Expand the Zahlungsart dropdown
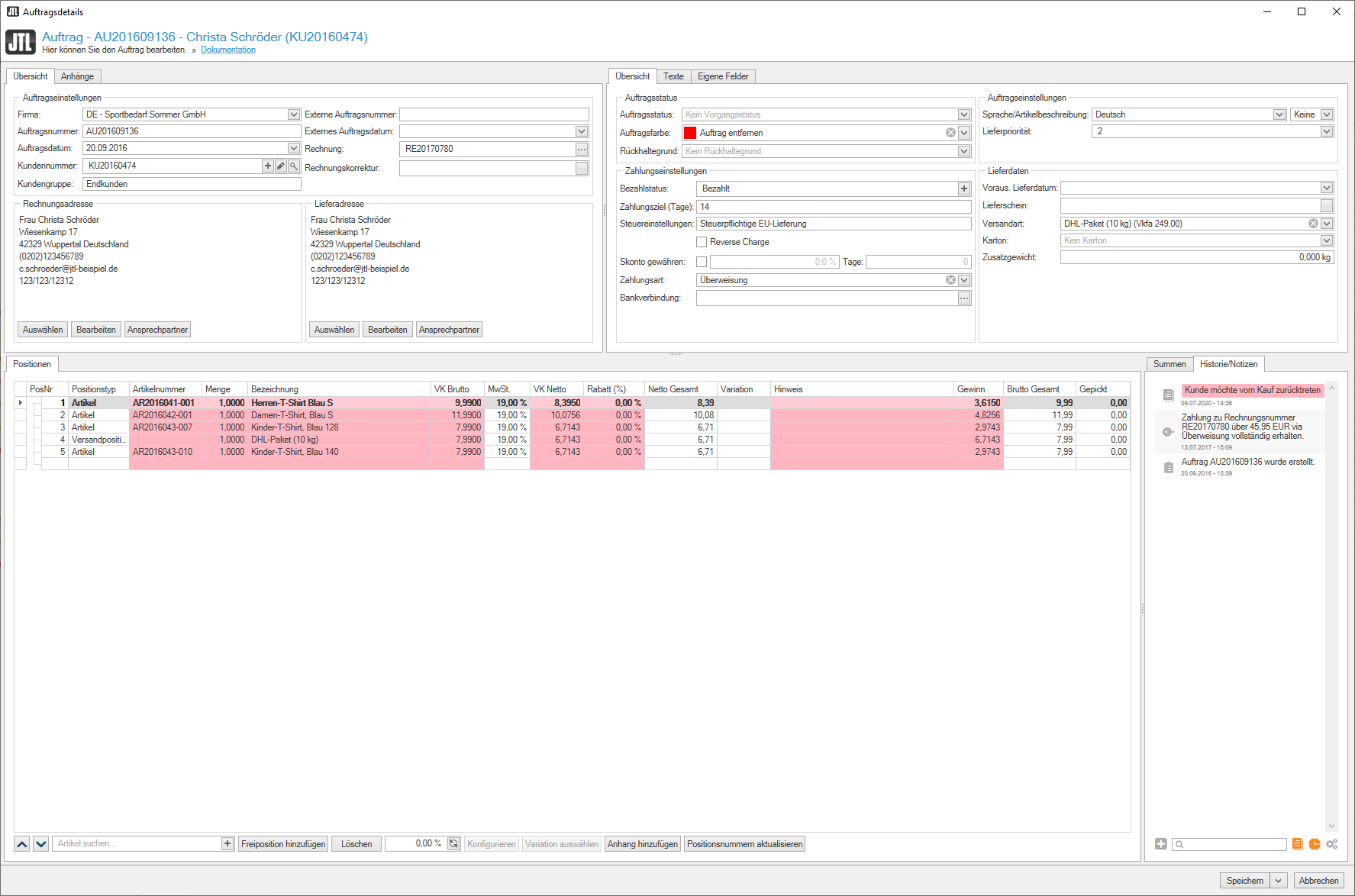This screenshot has height=896, width=1355. (x=964, y=280)
